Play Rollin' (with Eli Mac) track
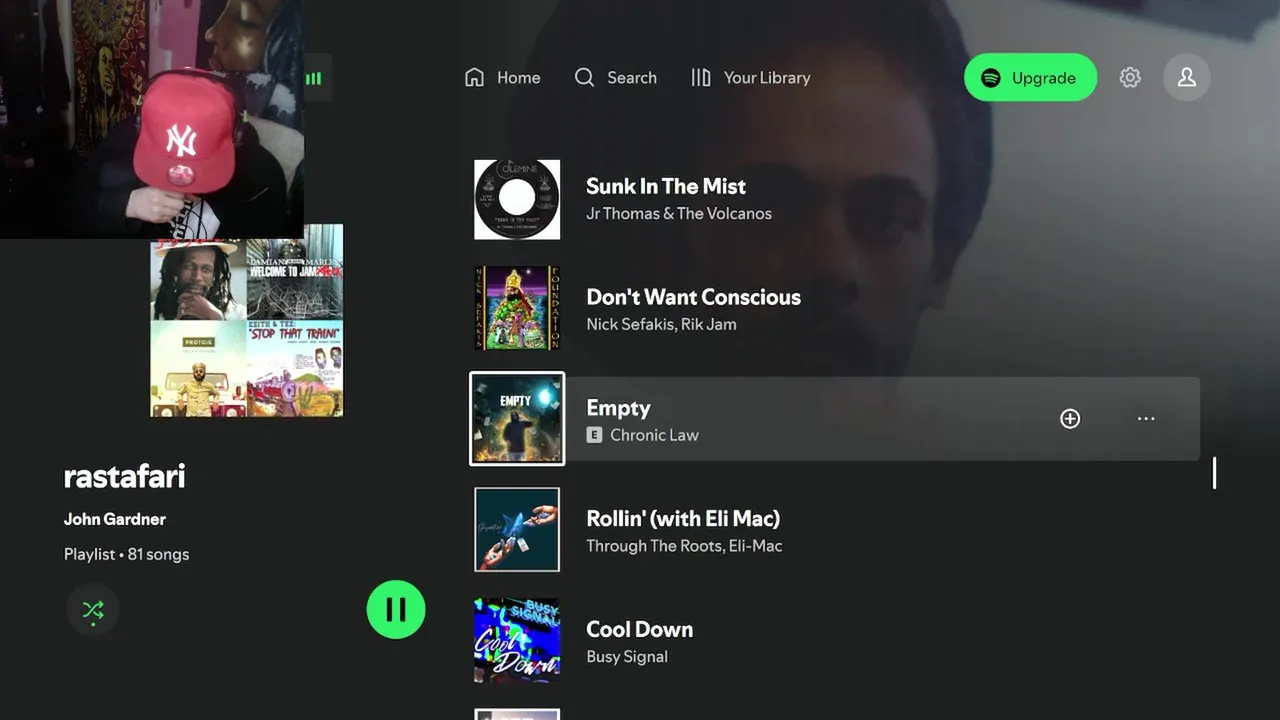Viewport: 1280px width, 720px height. [683, 519]
